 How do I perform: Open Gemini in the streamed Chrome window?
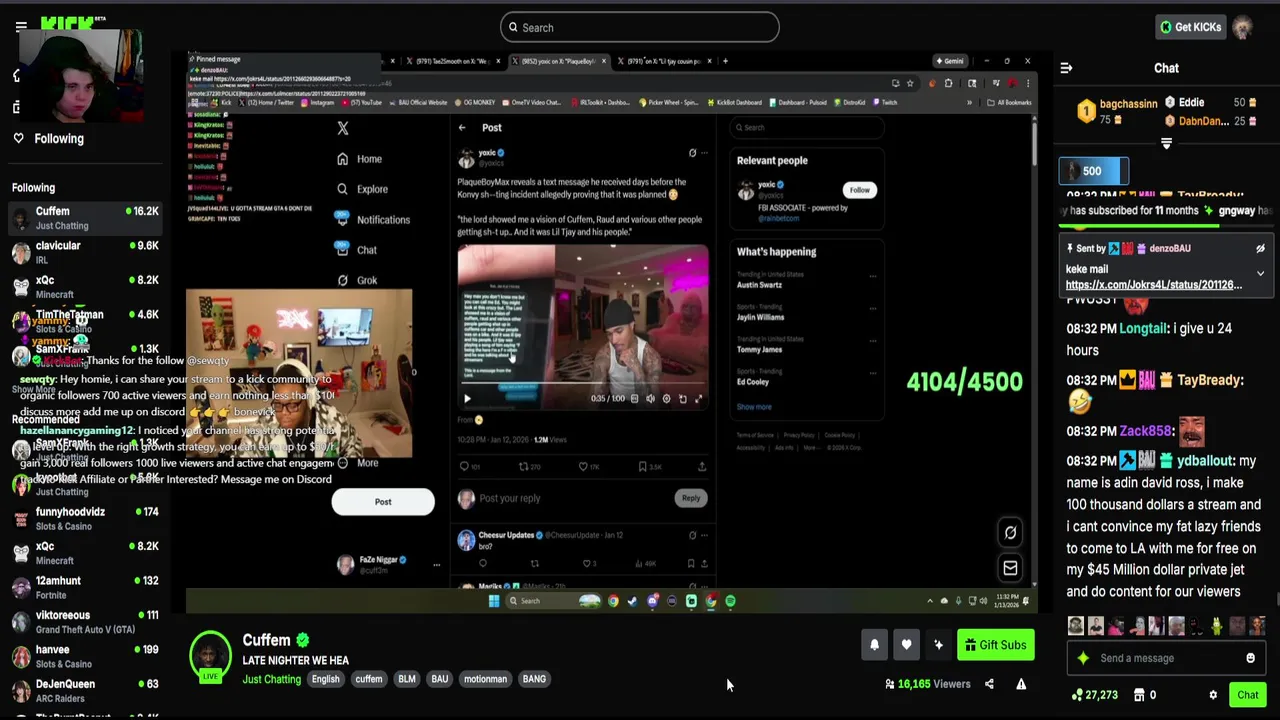pyautogui.click(x=948, y=61)
